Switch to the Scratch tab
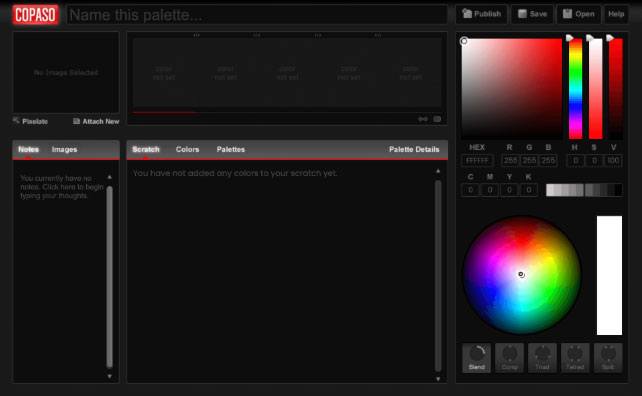 [146, 149]
